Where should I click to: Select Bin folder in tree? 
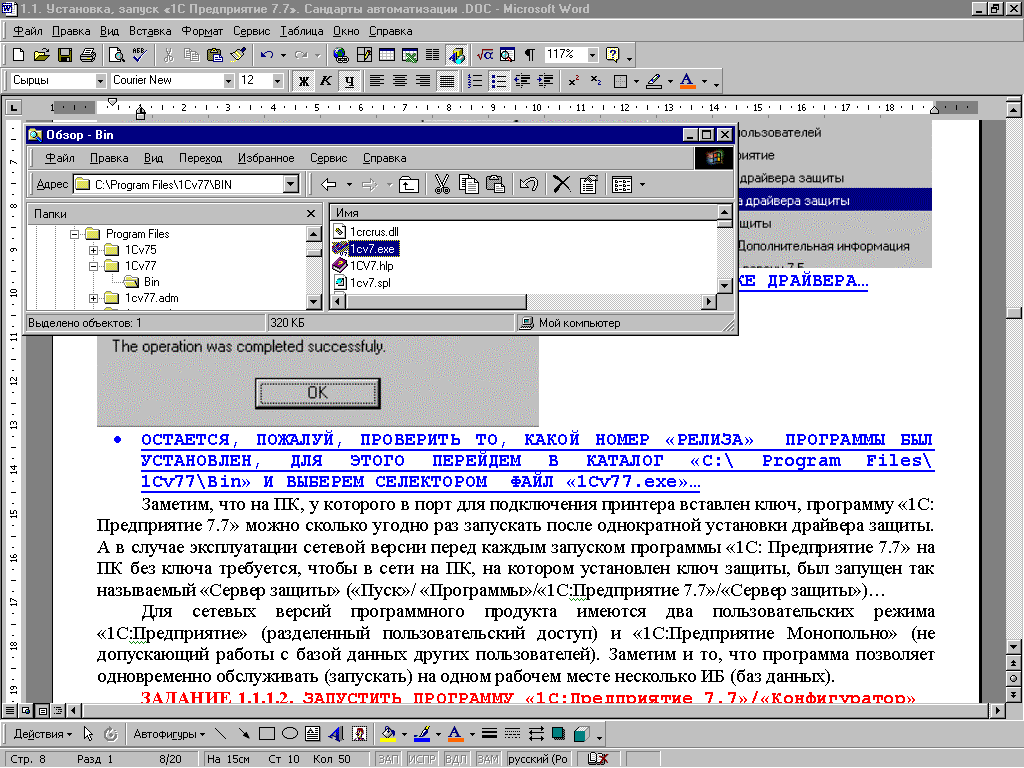[152, 282]
